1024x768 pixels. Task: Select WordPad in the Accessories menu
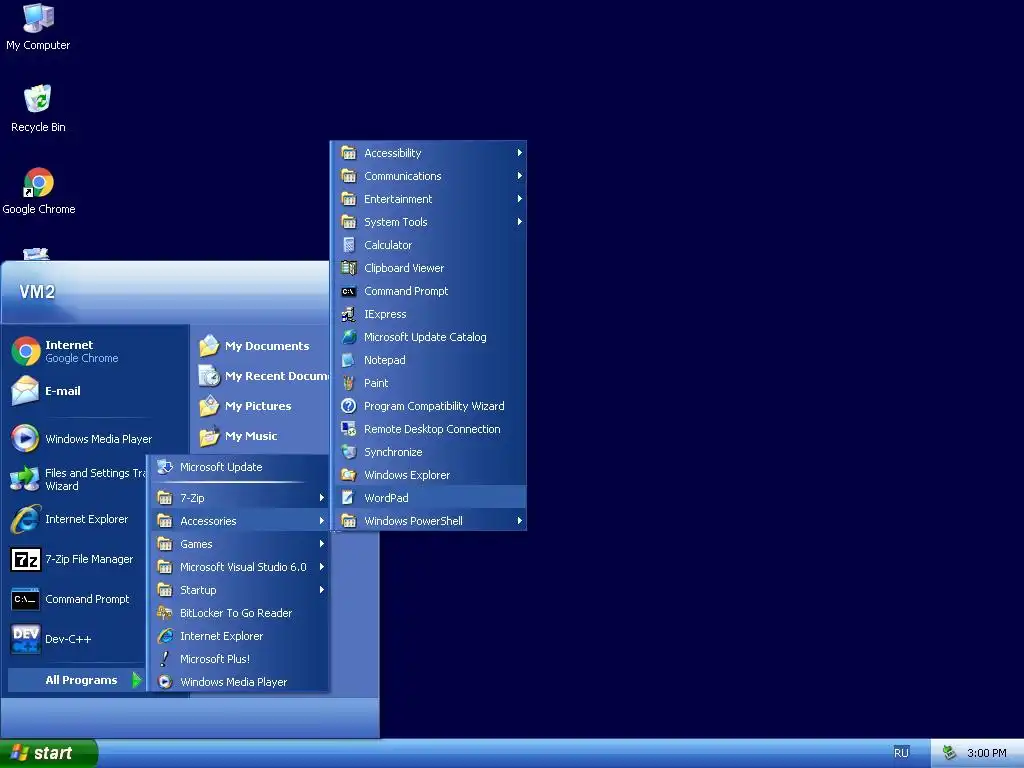click(430, 498)
